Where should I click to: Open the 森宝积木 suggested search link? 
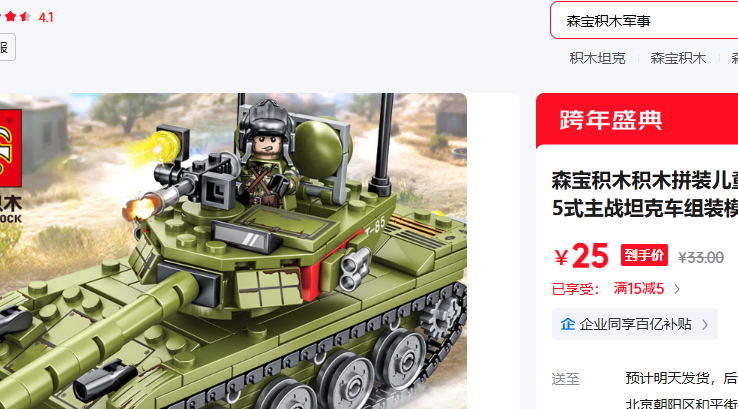pos(678,58)
